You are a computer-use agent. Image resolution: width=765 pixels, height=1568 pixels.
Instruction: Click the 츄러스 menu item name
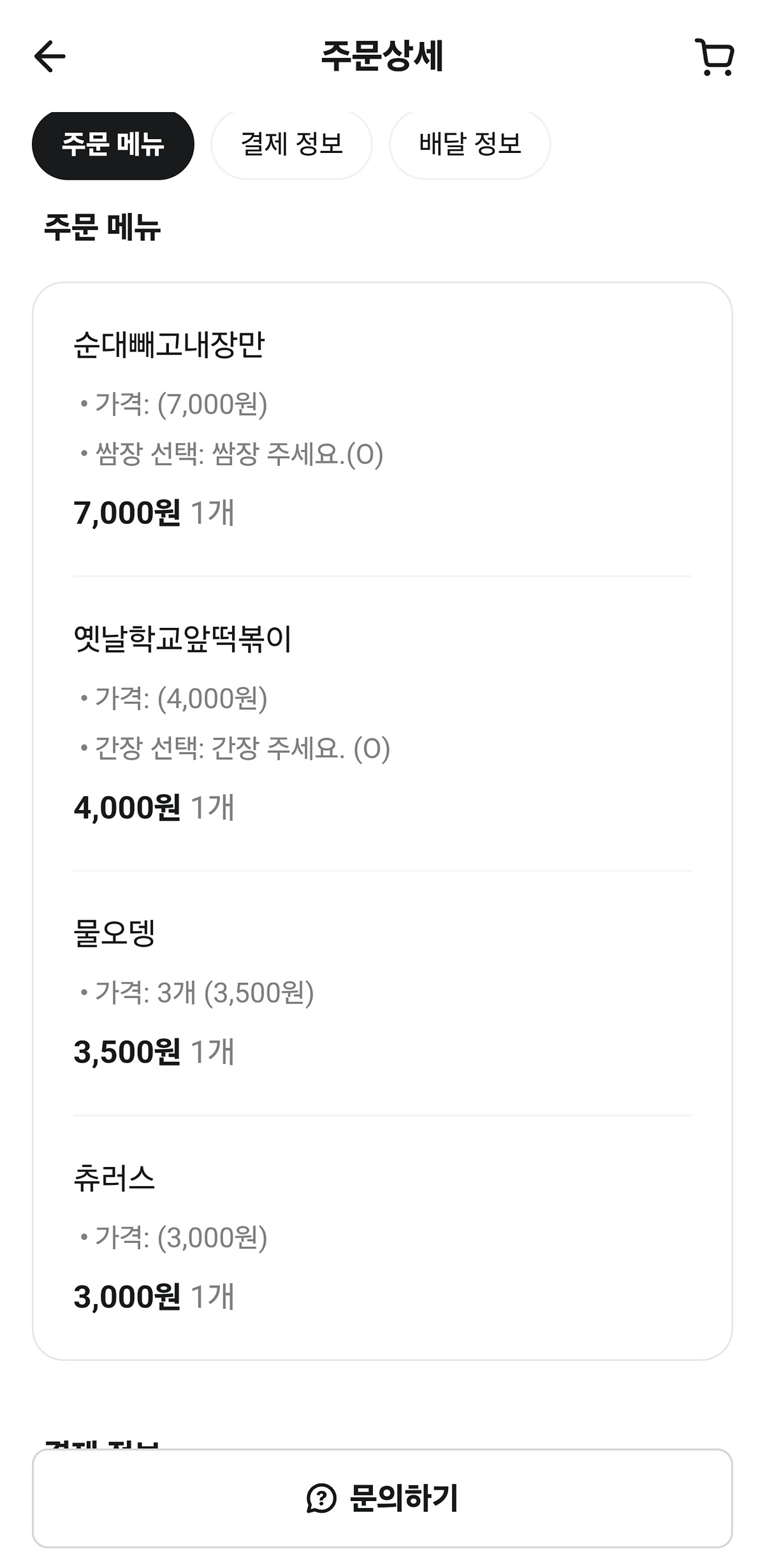[115, 1179]
